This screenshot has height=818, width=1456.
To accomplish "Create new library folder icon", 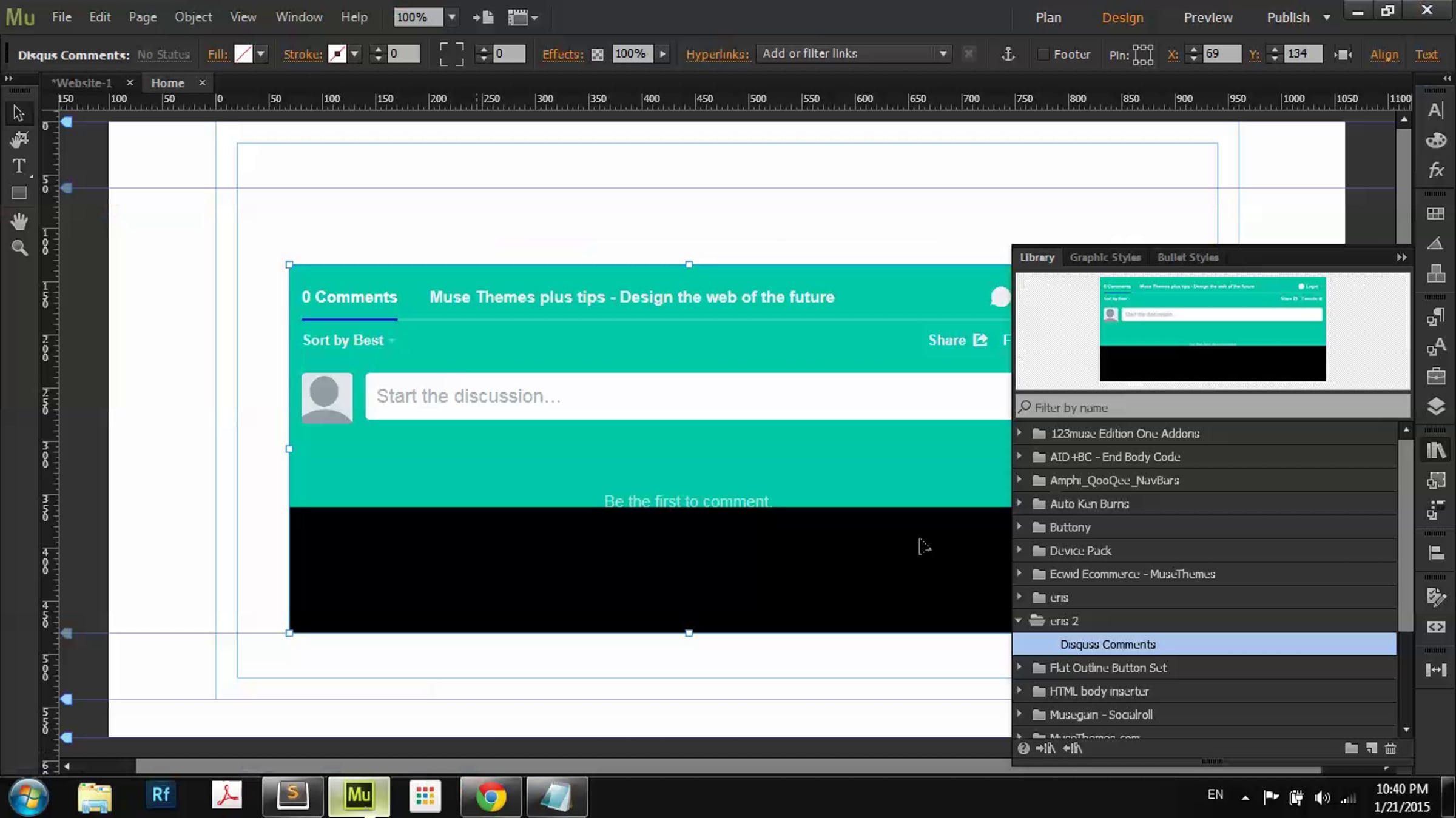I will (1351, 749).
